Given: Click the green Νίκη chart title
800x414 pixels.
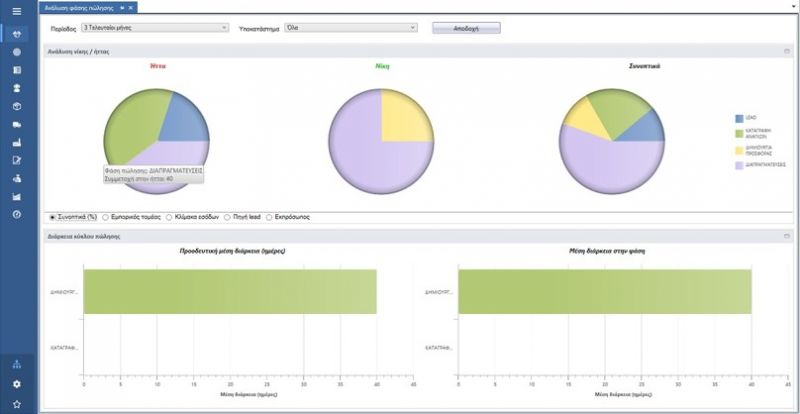Looking at the screenshot, I should click(x=383, y=66).
